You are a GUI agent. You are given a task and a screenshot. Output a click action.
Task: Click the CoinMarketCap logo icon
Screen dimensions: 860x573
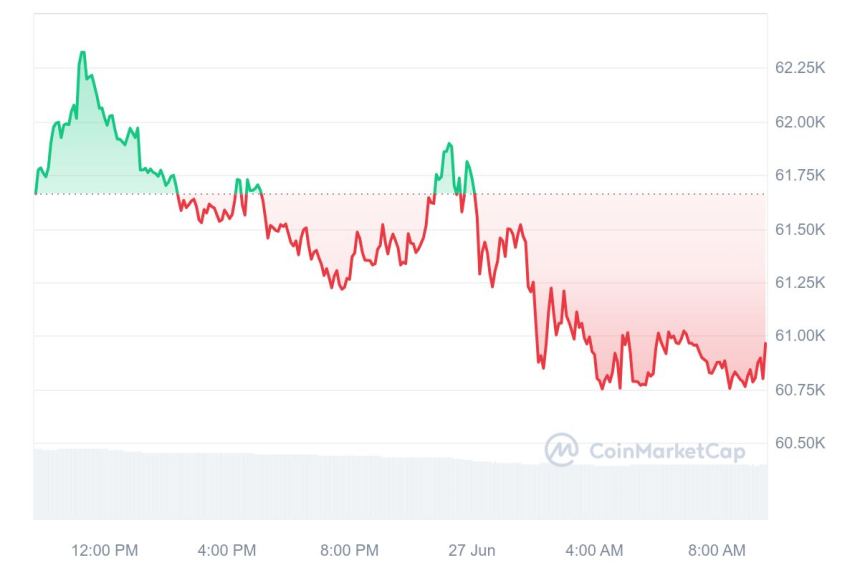pos(561,450)
